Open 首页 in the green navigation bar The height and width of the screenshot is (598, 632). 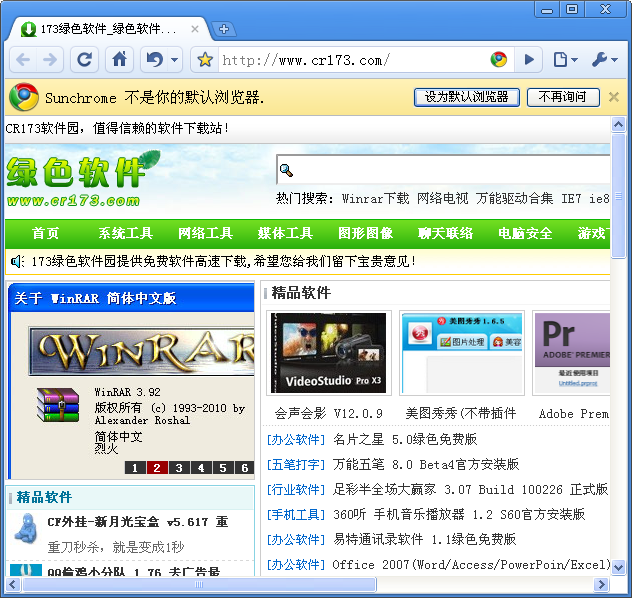[x=45, y=233]
